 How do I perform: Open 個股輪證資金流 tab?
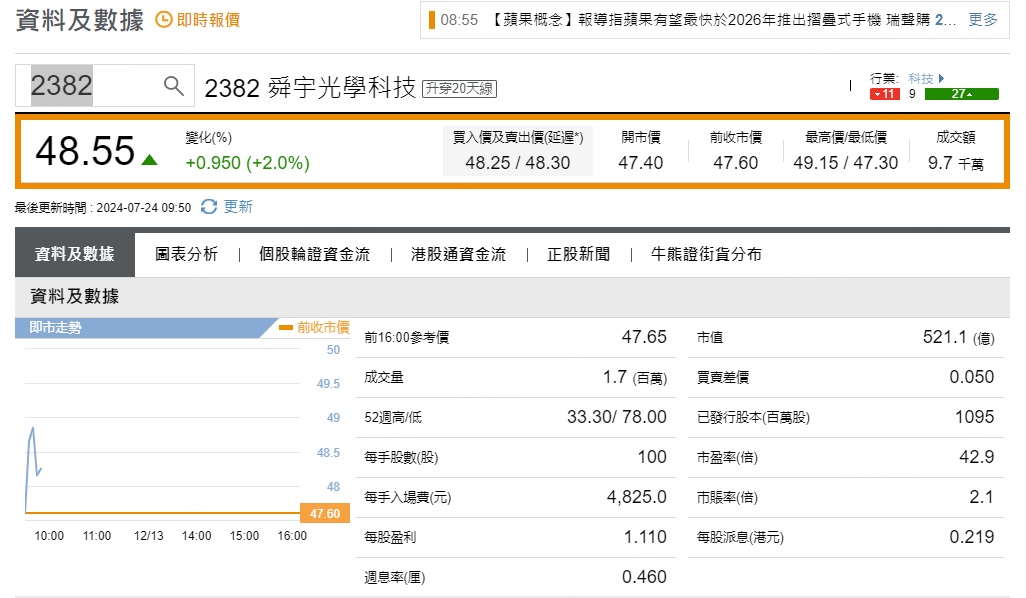click(314, 254)
